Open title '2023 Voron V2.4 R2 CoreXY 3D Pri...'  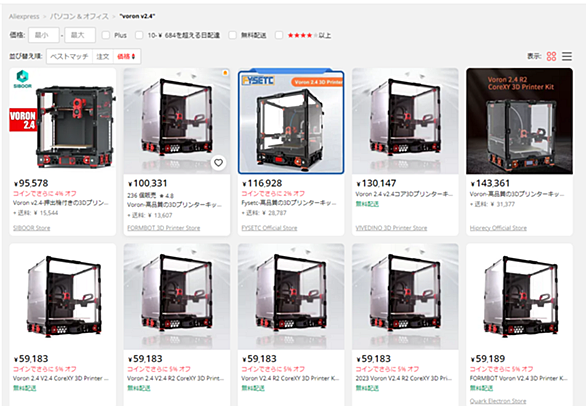pos(404,378)
